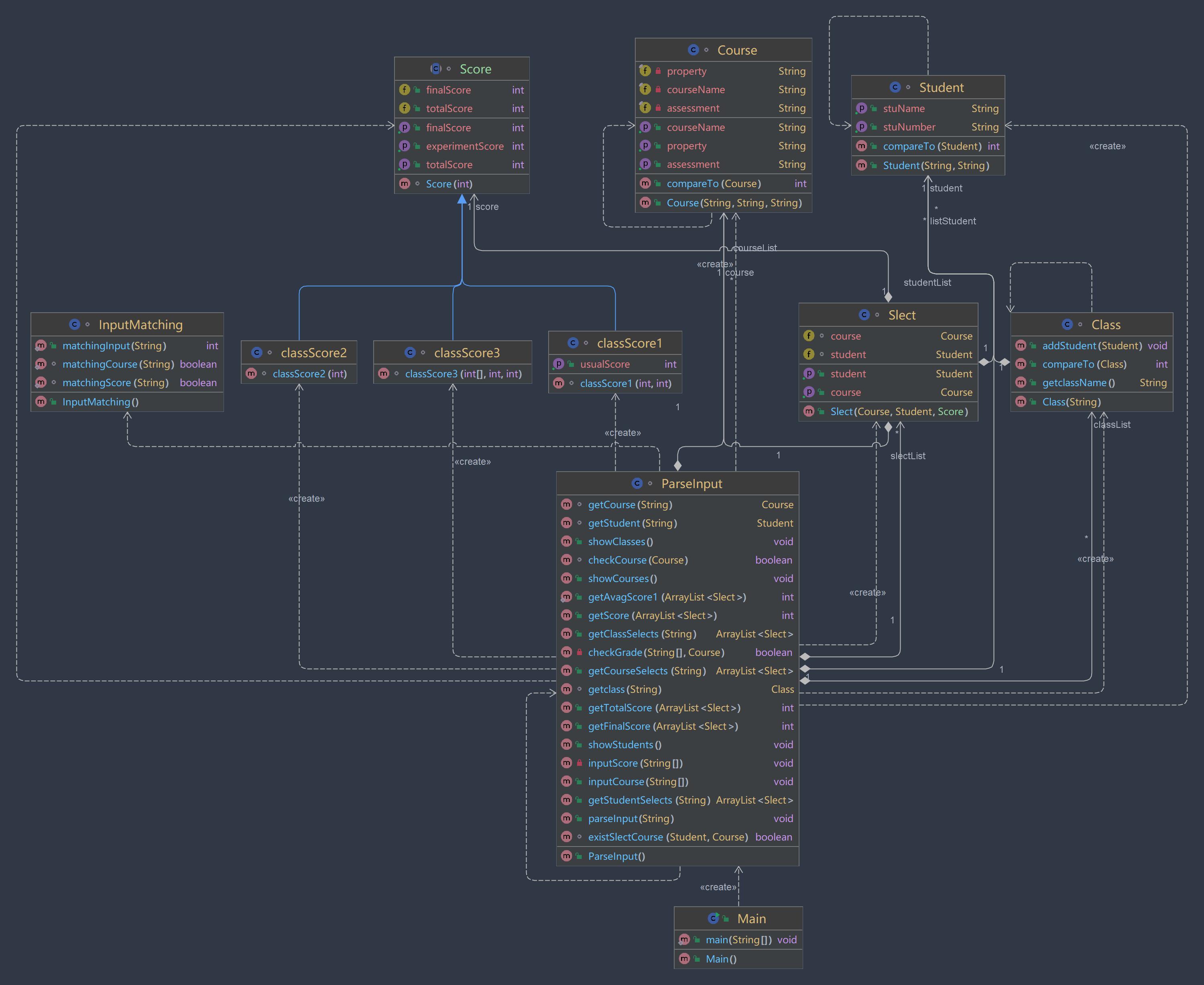Click the matchingCourse(String) method
1204x985 pixels.
tap(118, 364)
